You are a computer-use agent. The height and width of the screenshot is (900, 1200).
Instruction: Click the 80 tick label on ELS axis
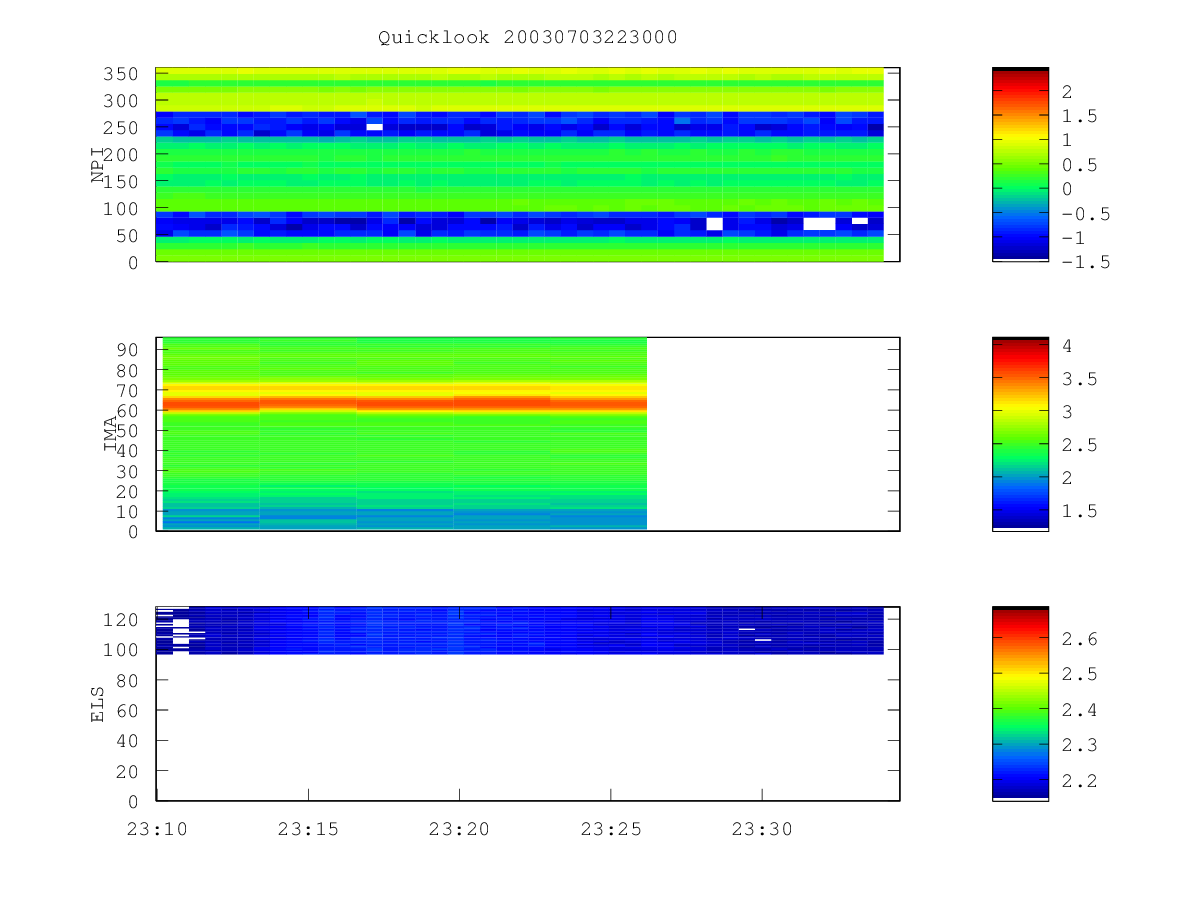[x=130, y=680]
